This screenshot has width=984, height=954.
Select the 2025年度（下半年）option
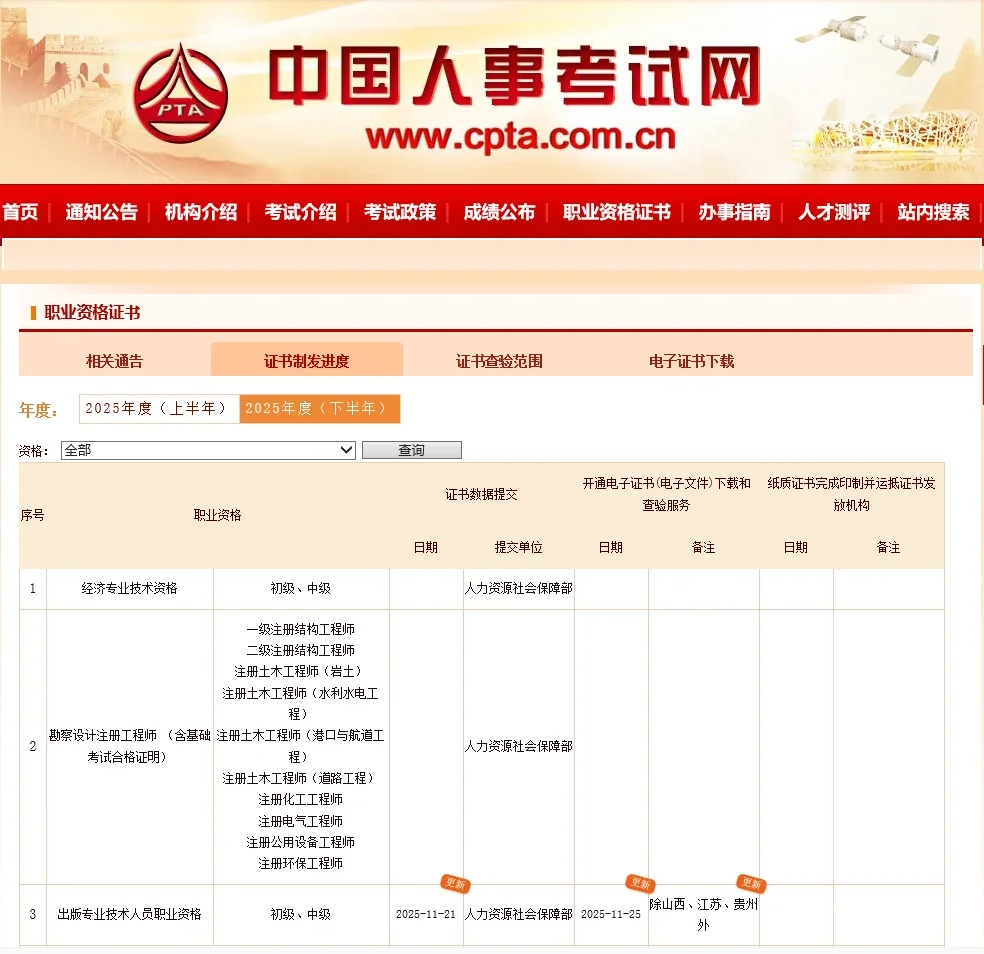click(320, 409)
